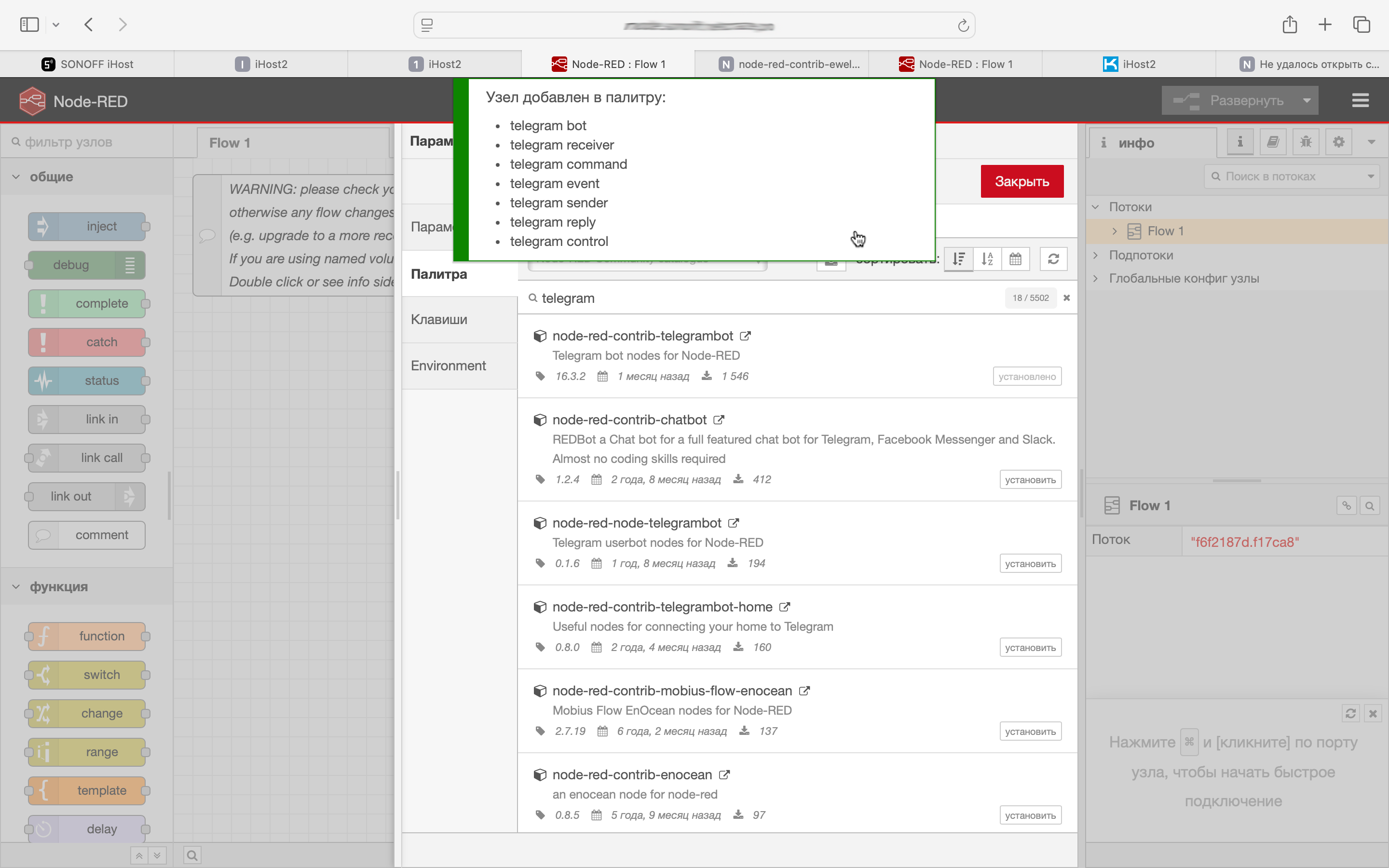Viewport: 1389px width, 868px height.
Task: Toggle the debug node output button
Action: pyautogui.click(x=130, y=265)
